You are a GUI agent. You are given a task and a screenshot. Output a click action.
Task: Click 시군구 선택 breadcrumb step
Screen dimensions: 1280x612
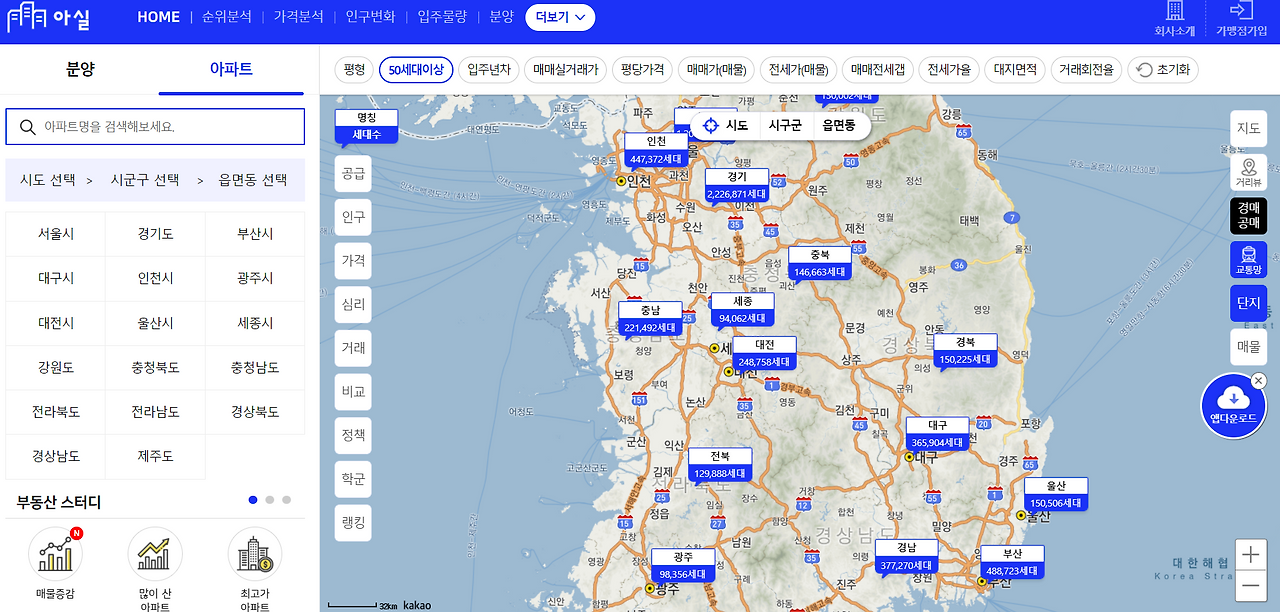tap(145, 180)
